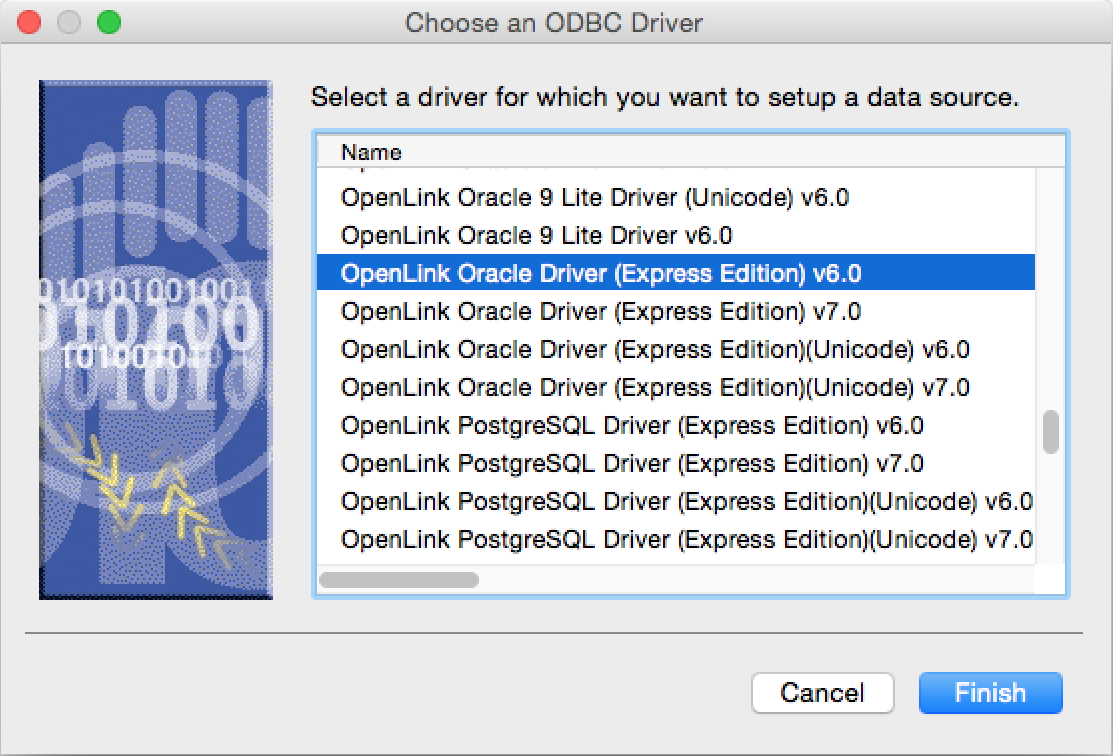1113x756 pixels.
Task: Click the vertical scrollbar thumb in driver list
Action: [x=1051, y=432]
